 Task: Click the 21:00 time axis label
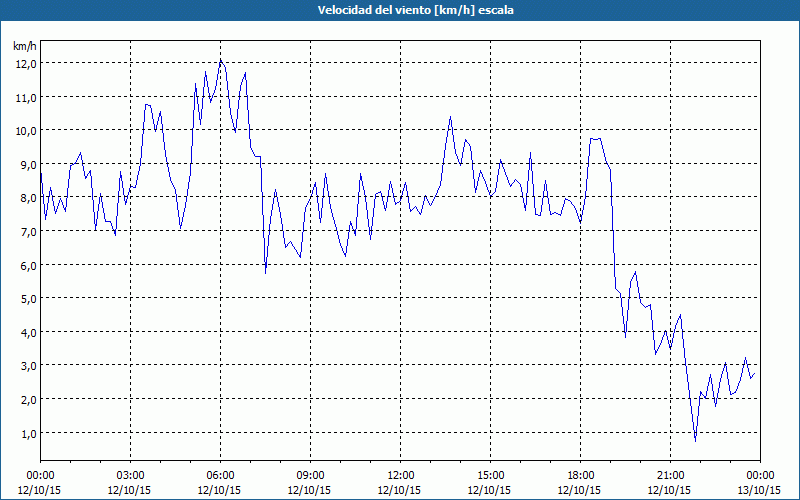click(x=670, y=476)
